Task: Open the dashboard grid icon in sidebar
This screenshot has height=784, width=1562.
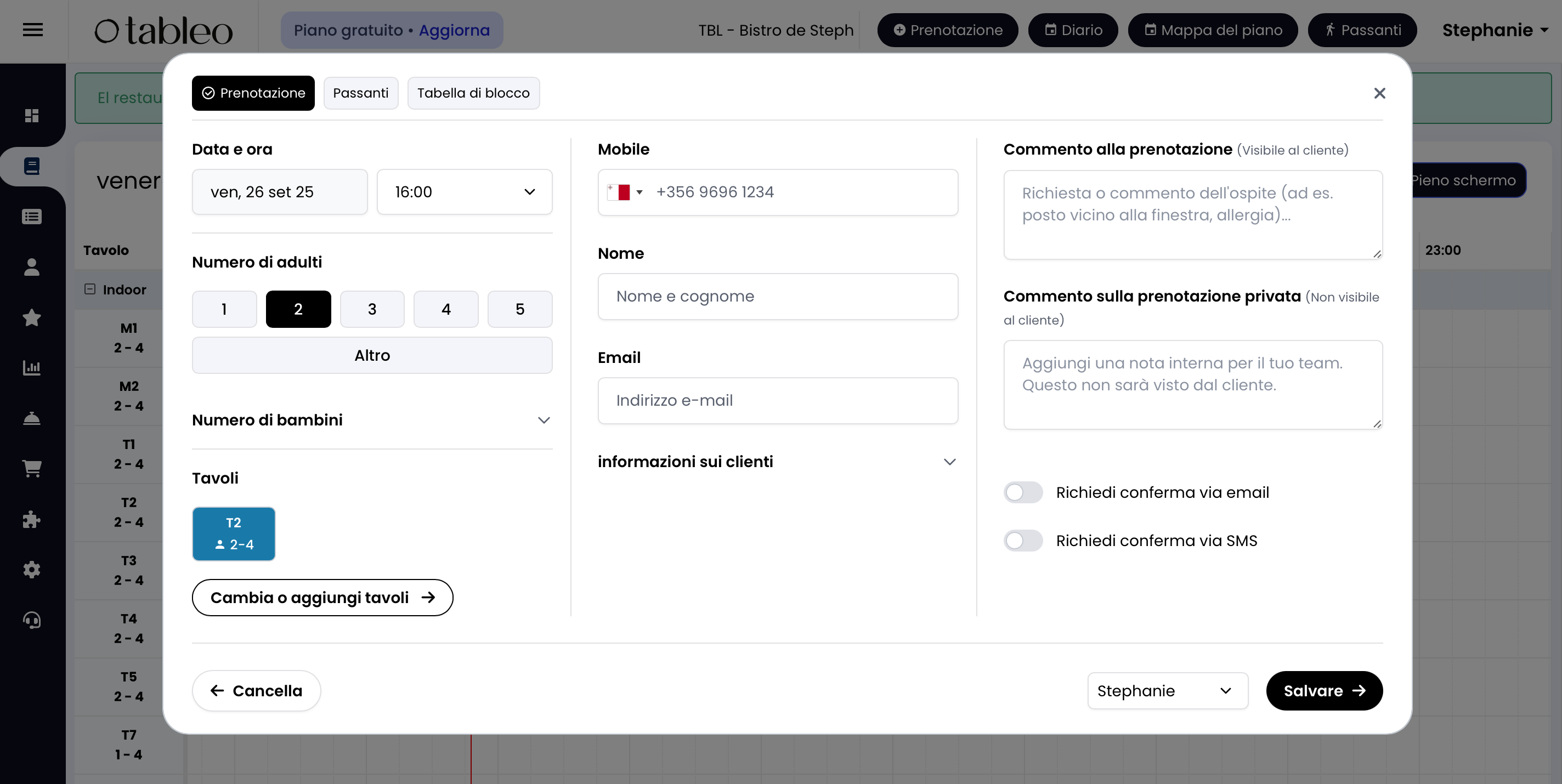Action: point(31,115)
